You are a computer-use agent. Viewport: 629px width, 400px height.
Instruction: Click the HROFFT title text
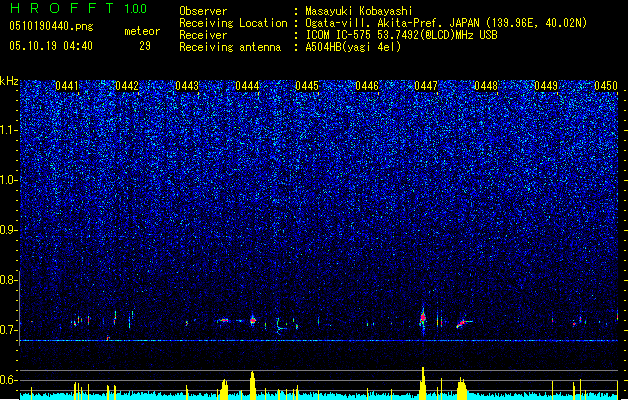pos(62,8)
